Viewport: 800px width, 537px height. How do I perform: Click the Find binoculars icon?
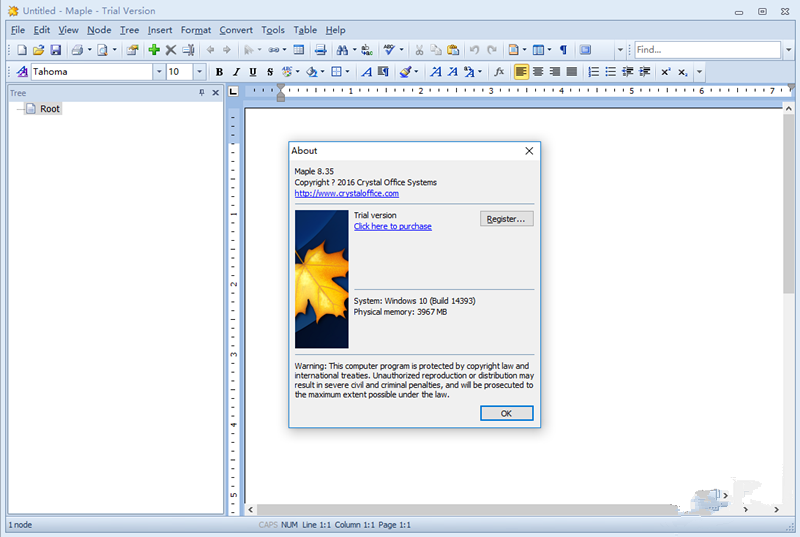pos(342,50)
